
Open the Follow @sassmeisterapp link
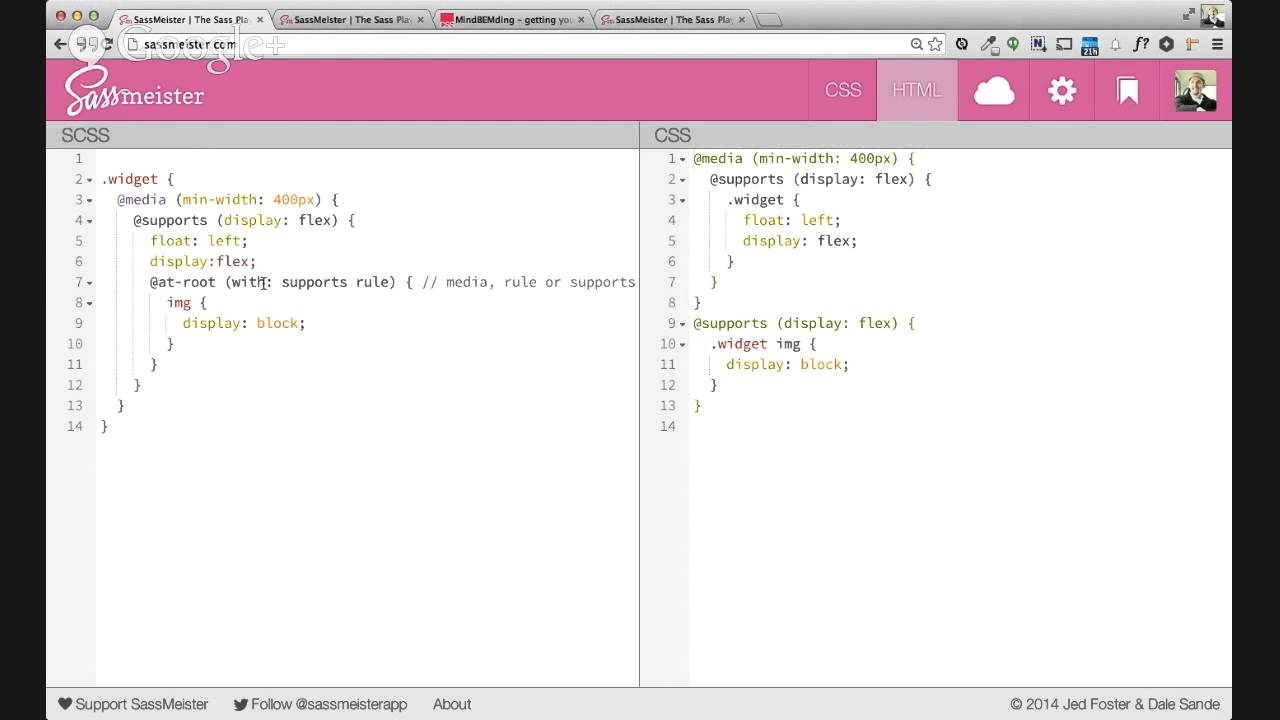(329, 704)
